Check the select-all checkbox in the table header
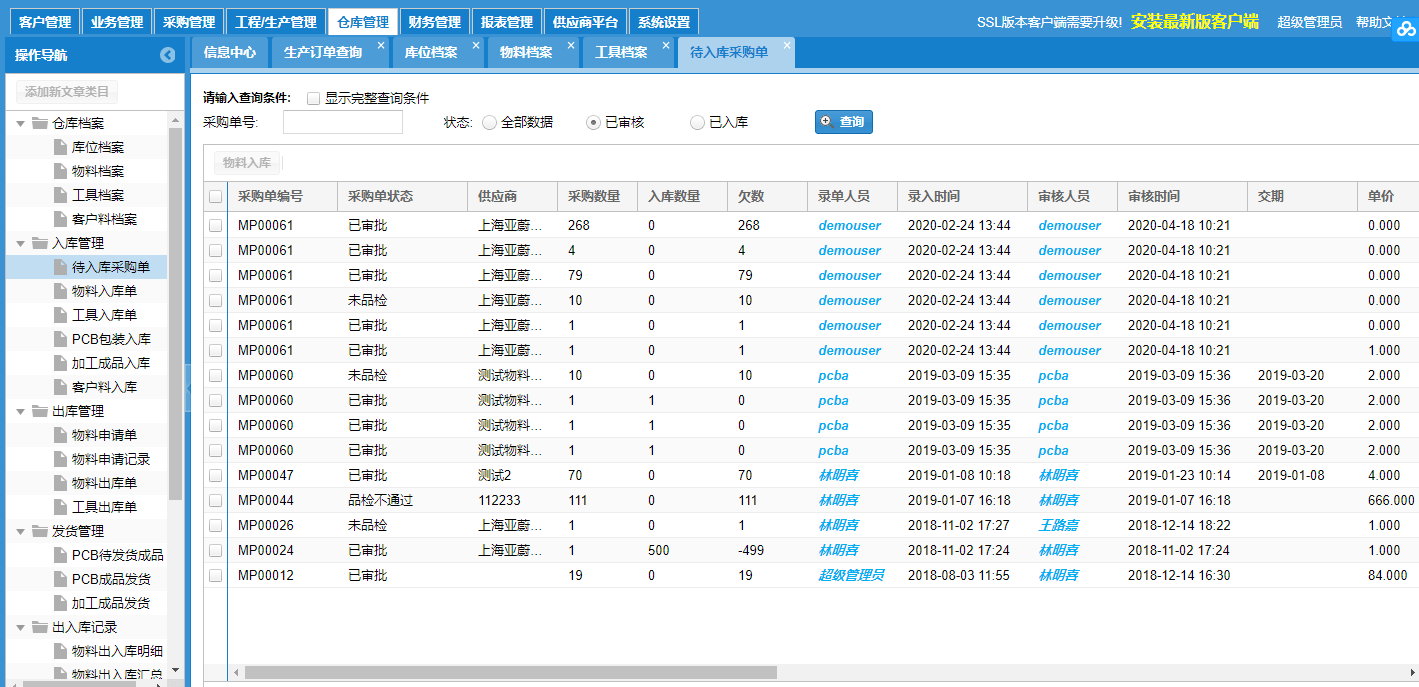Screen dimensions: 1419x687 (x=215, y=196)
